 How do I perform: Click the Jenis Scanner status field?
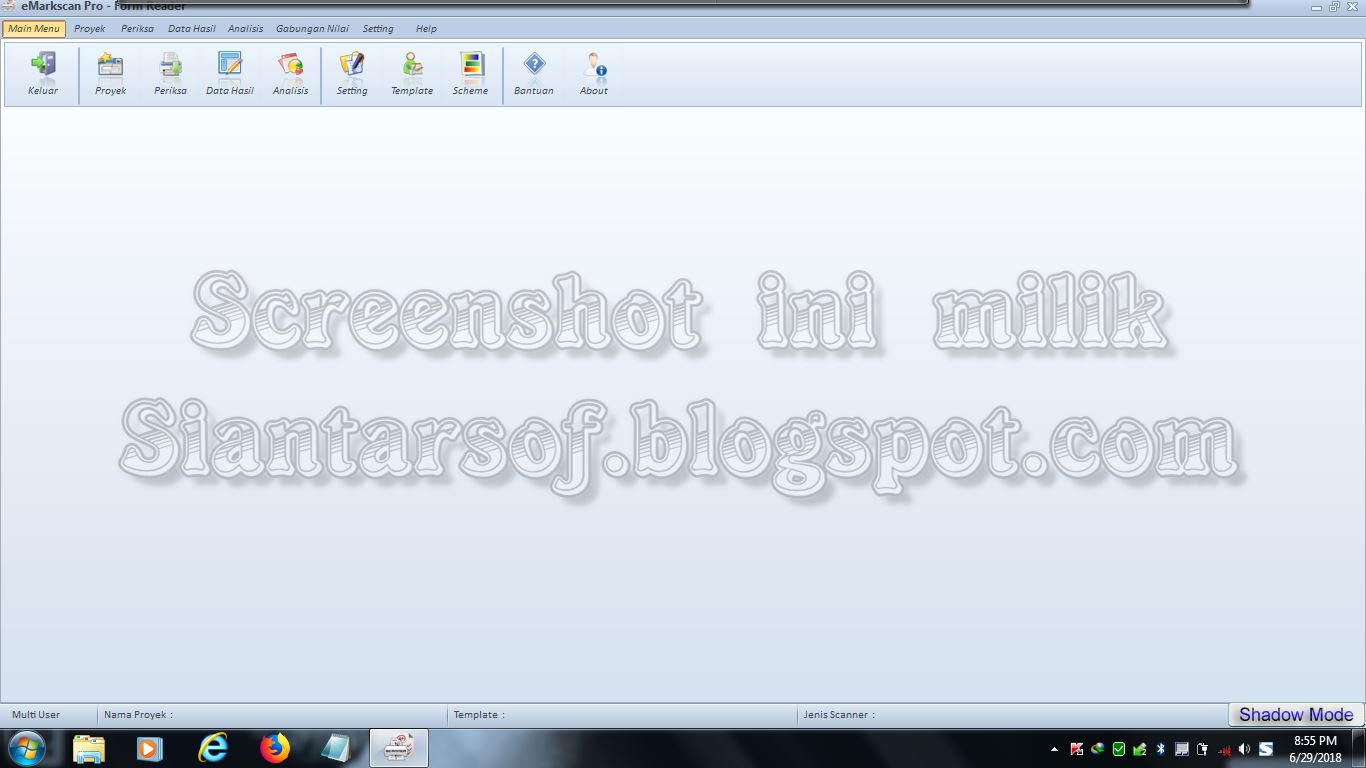pyautogui.click(x=1012, y=715)
